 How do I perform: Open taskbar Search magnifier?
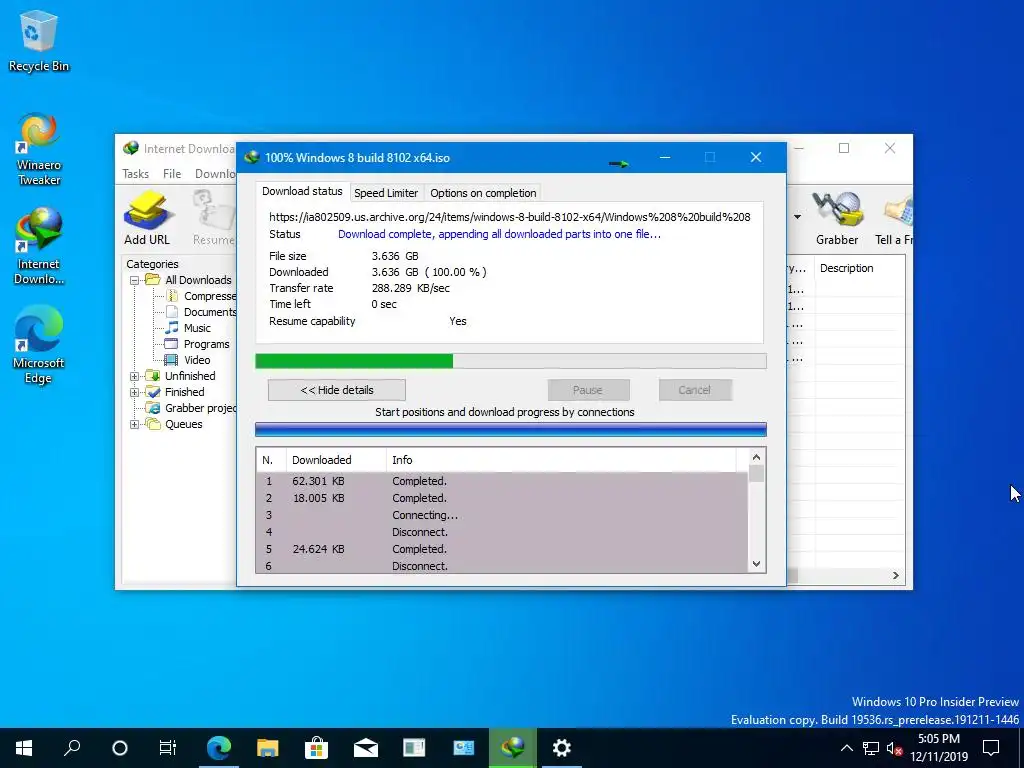pos(72,748)
